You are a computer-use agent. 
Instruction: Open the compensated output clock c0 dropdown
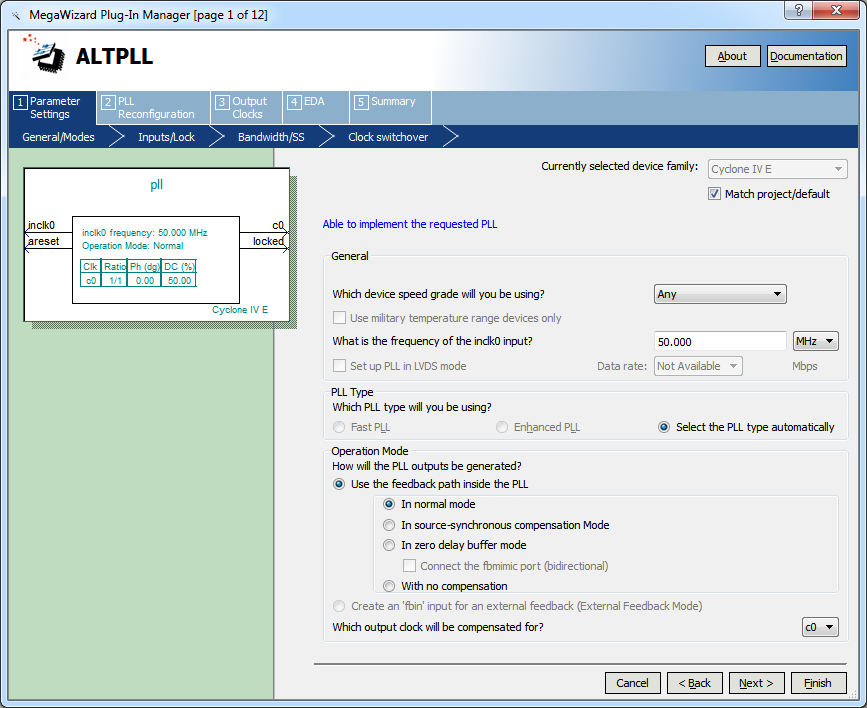pyautogui.click(x=820, y=627)
